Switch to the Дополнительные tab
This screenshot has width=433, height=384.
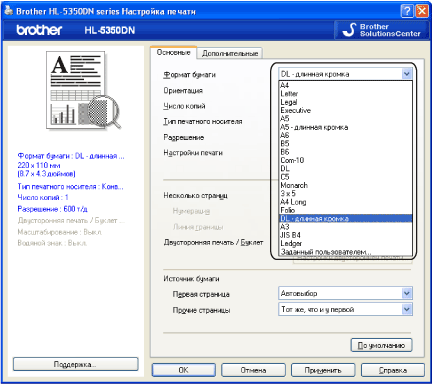tap(230, 53)
